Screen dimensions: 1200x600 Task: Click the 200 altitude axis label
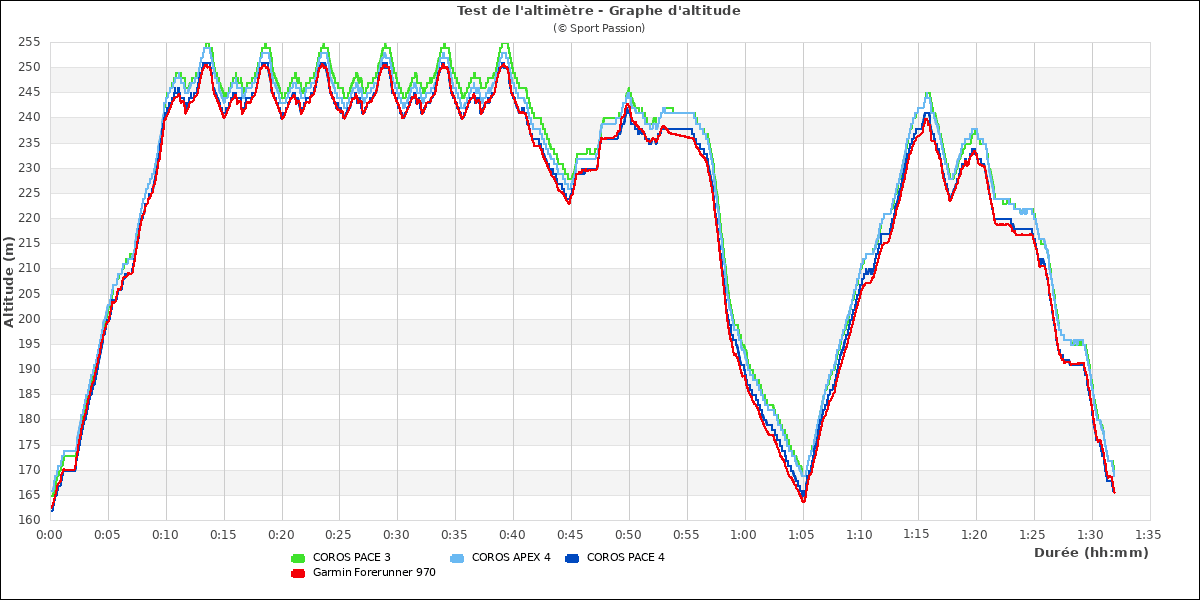point(28,319)
